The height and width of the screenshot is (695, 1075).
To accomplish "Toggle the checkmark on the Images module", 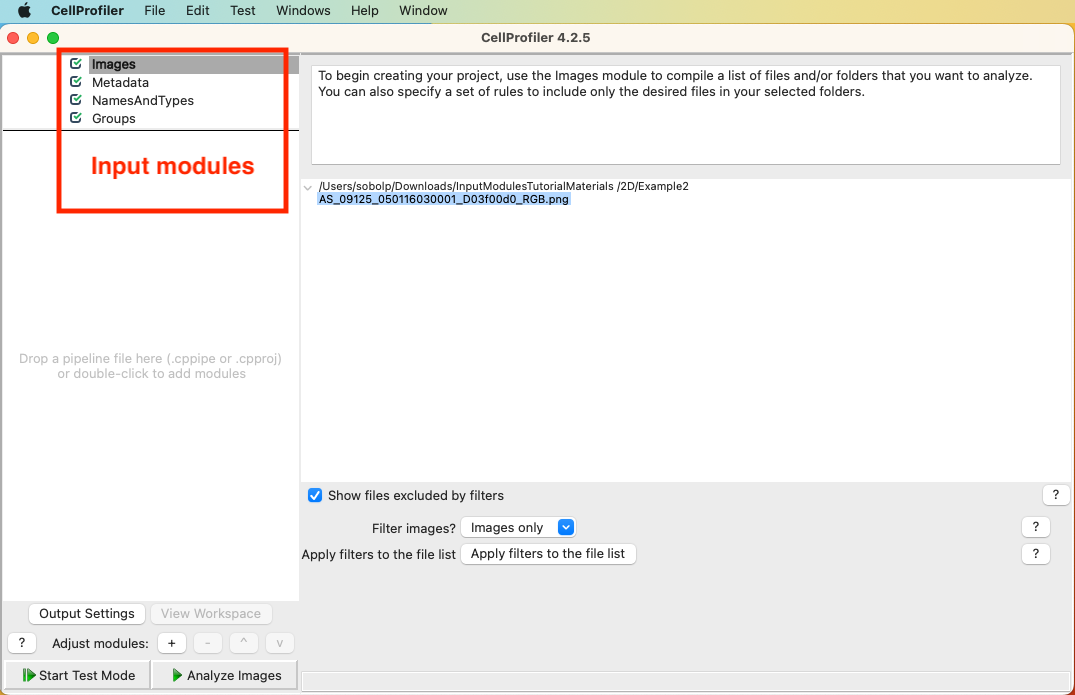I will pyautogui.click(x=74, y=63).
